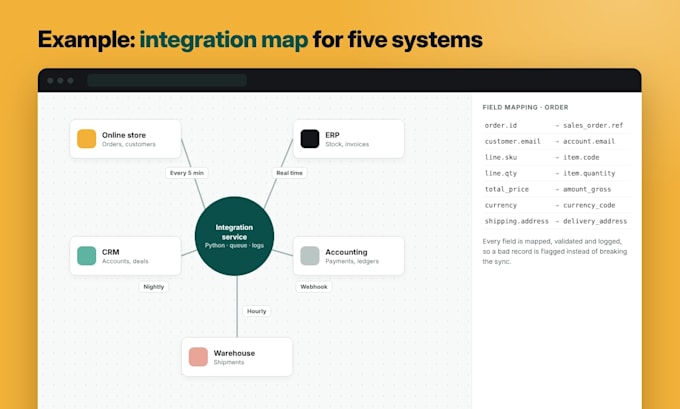Screen dimensions: 680x409
Task: Select the line.sku source field
Action: [x=501, y=157]
